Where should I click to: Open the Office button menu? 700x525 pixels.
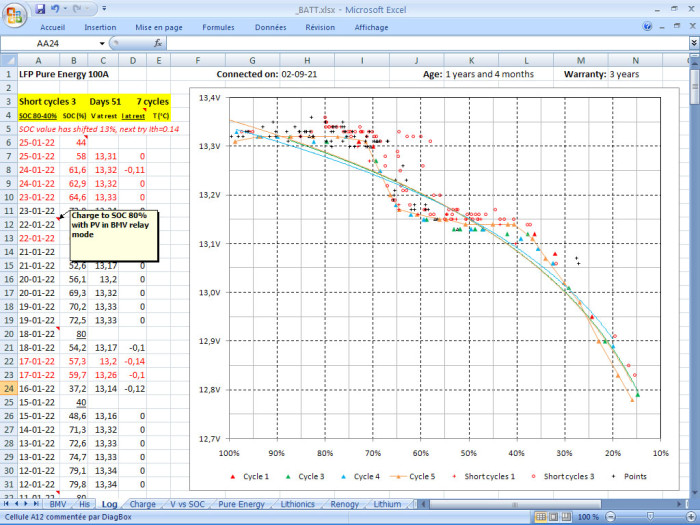tap(14, 15)
